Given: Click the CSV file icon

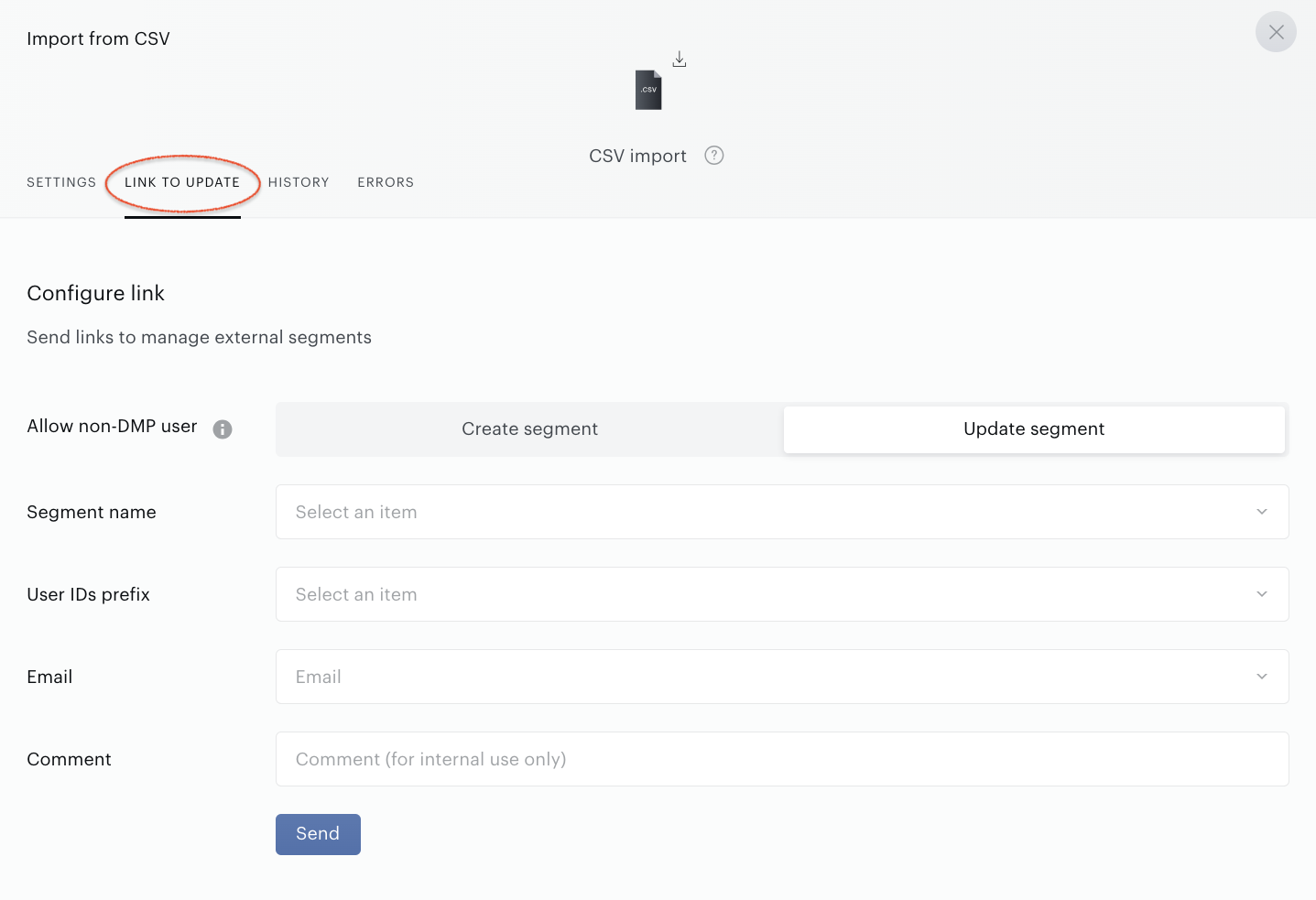Looking at the screenshot, I should (x=648, y=90).
